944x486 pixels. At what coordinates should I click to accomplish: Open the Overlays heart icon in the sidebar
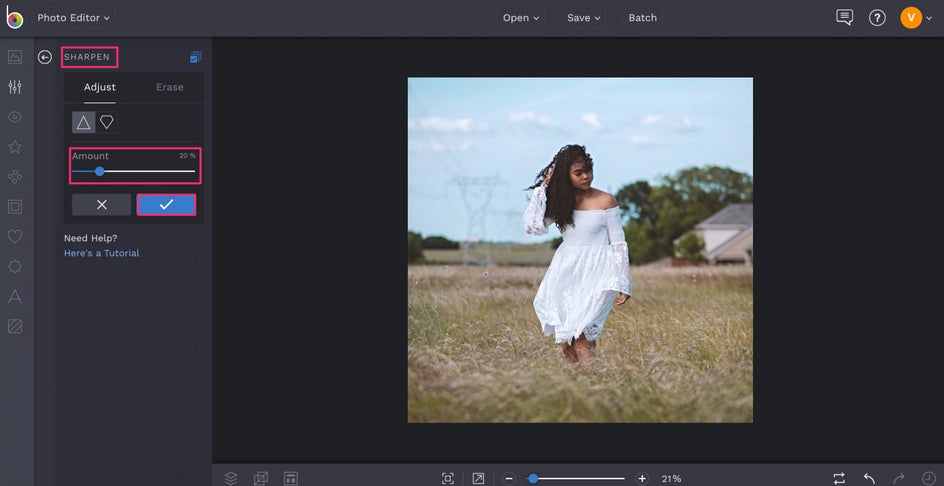click(x=15, y=237)
